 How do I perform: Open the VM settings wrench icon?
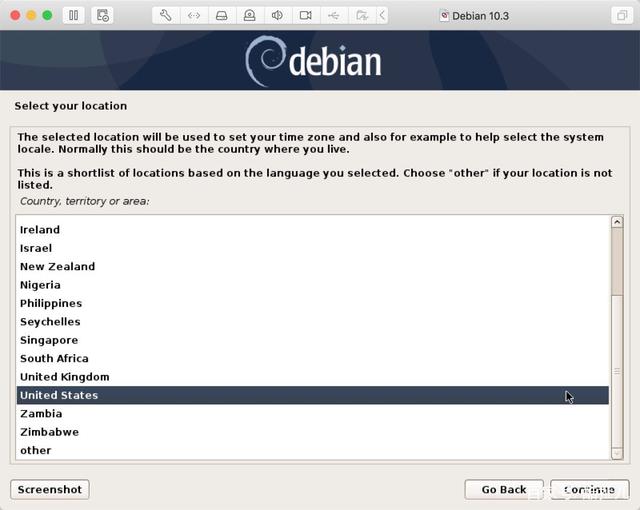(166, 16)
